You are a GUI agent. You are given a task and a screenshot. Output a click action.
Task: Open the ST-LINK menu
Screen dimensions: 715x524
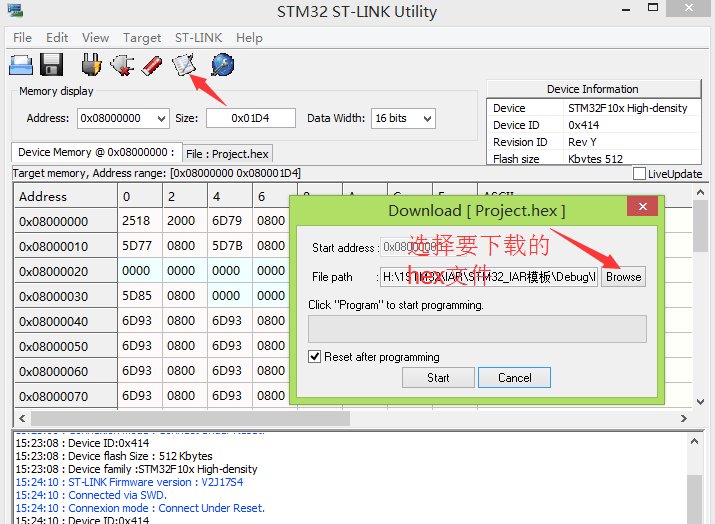(198, 38)
